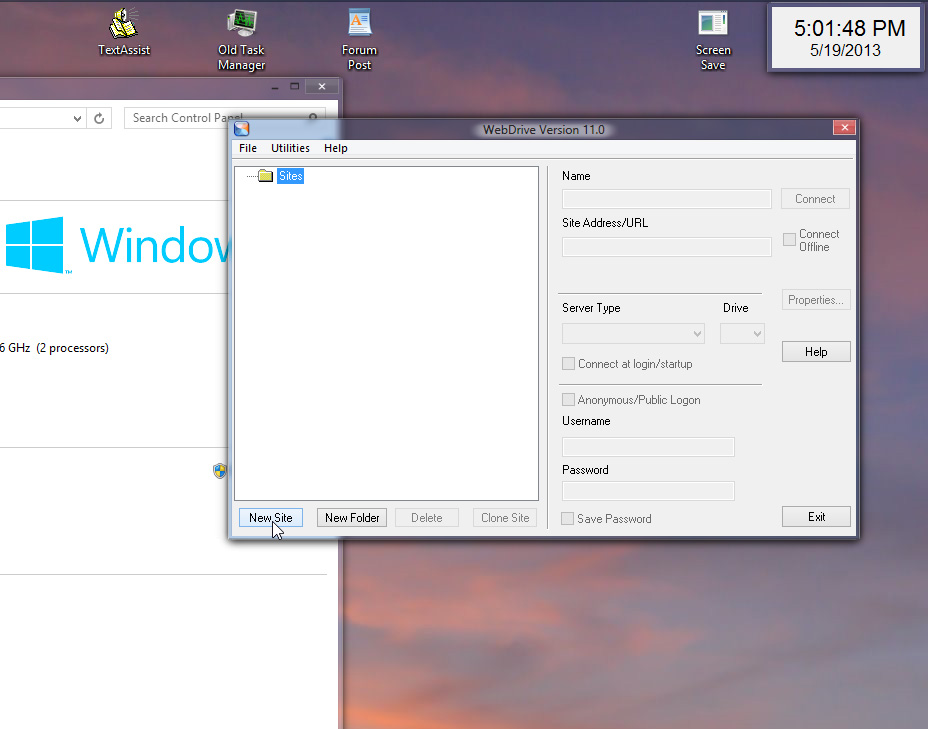This screenshot has width=928, height=729.
Task: Click the WebDrive title bar app icon
Action: [241, 129]
